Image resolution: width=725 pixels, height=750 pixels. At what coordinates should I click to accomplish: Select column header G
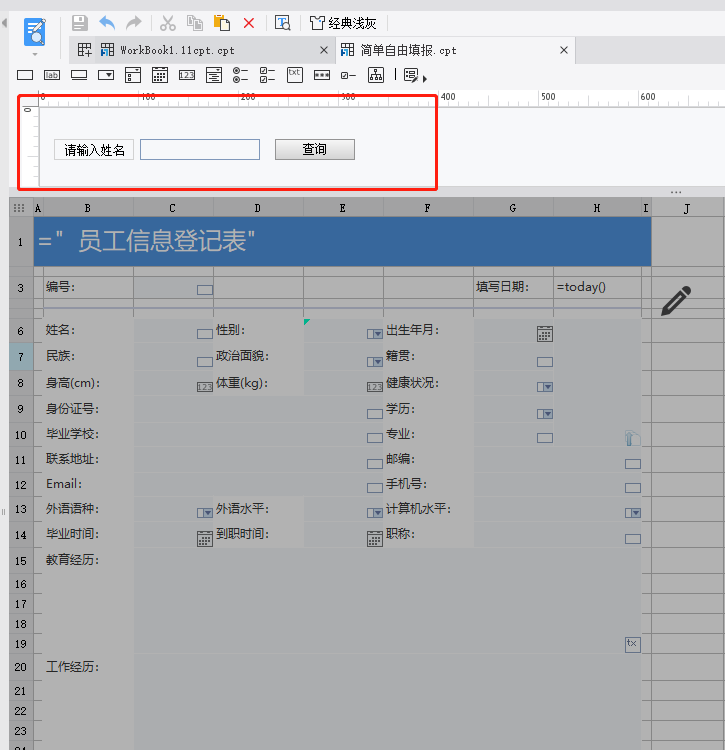click(513, 208)
